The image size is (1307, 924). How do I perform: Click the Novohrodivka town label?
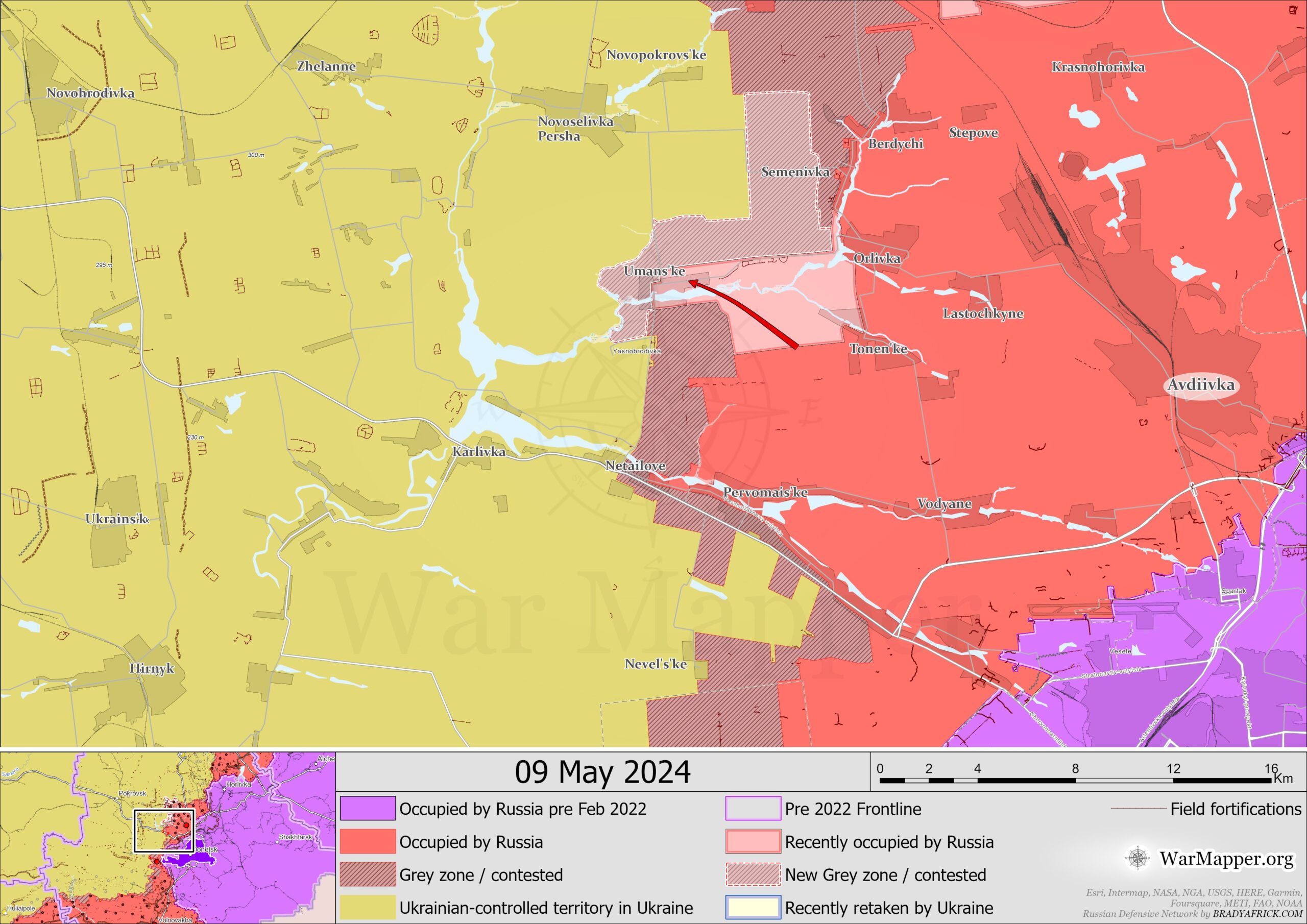90,93
